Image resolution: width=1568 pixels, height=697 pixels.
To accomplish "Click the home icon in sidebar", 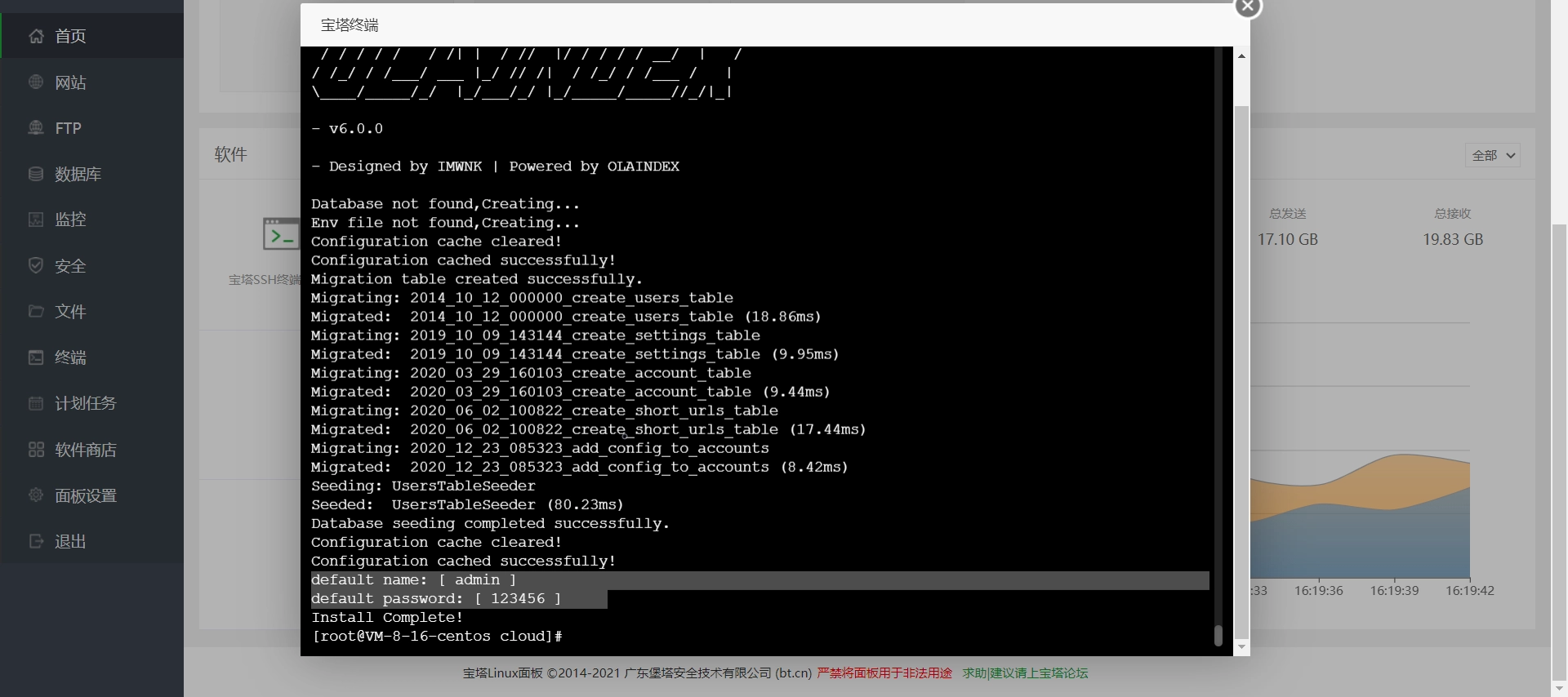I will coord(36,36).
